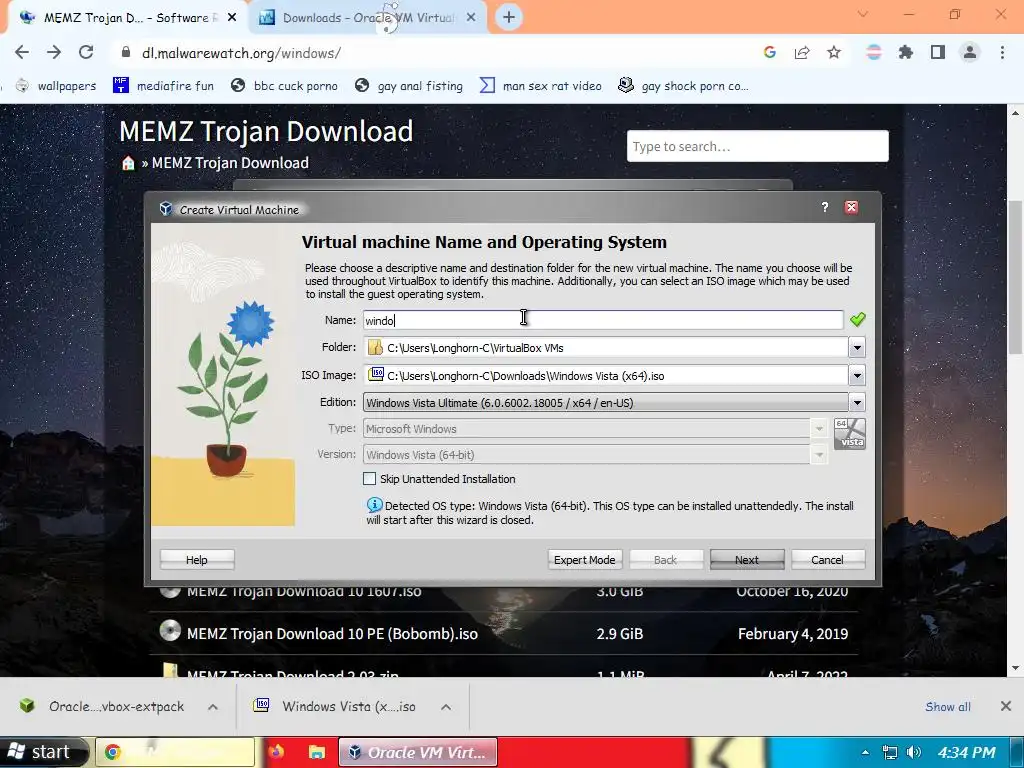Viewport: 1024px width, 768px height.
Task: Open the disabled Version dropdown
Action: pyautogui.click(x=818, y=455)
